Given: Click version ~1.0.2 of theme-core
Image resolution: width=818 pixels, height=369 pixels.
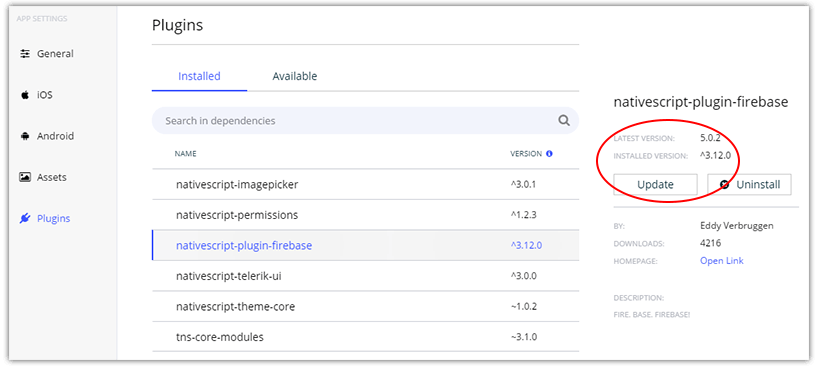Looking at the screenshot, I should tap(523, 306).
